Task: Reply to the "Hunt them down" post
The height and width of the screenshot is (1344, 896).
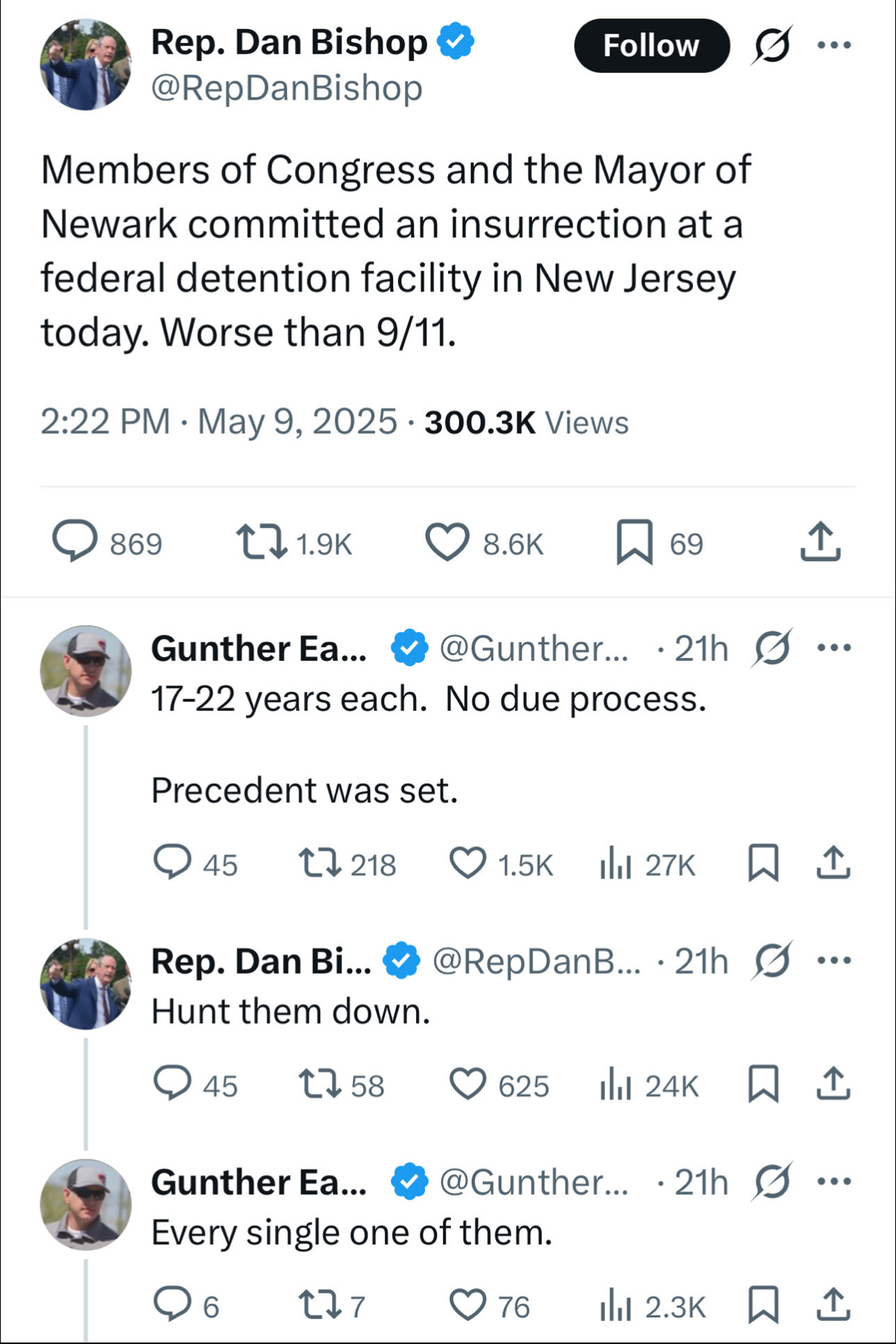Action: [172, 1085]
